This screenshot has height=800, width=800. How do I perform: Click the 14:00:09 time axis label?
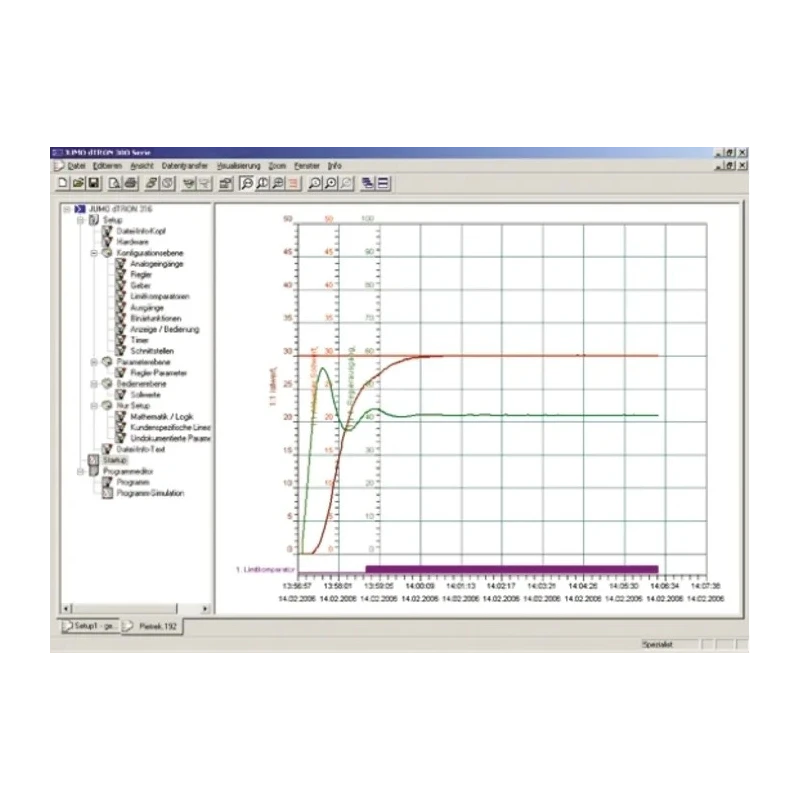tap(420, 586)
